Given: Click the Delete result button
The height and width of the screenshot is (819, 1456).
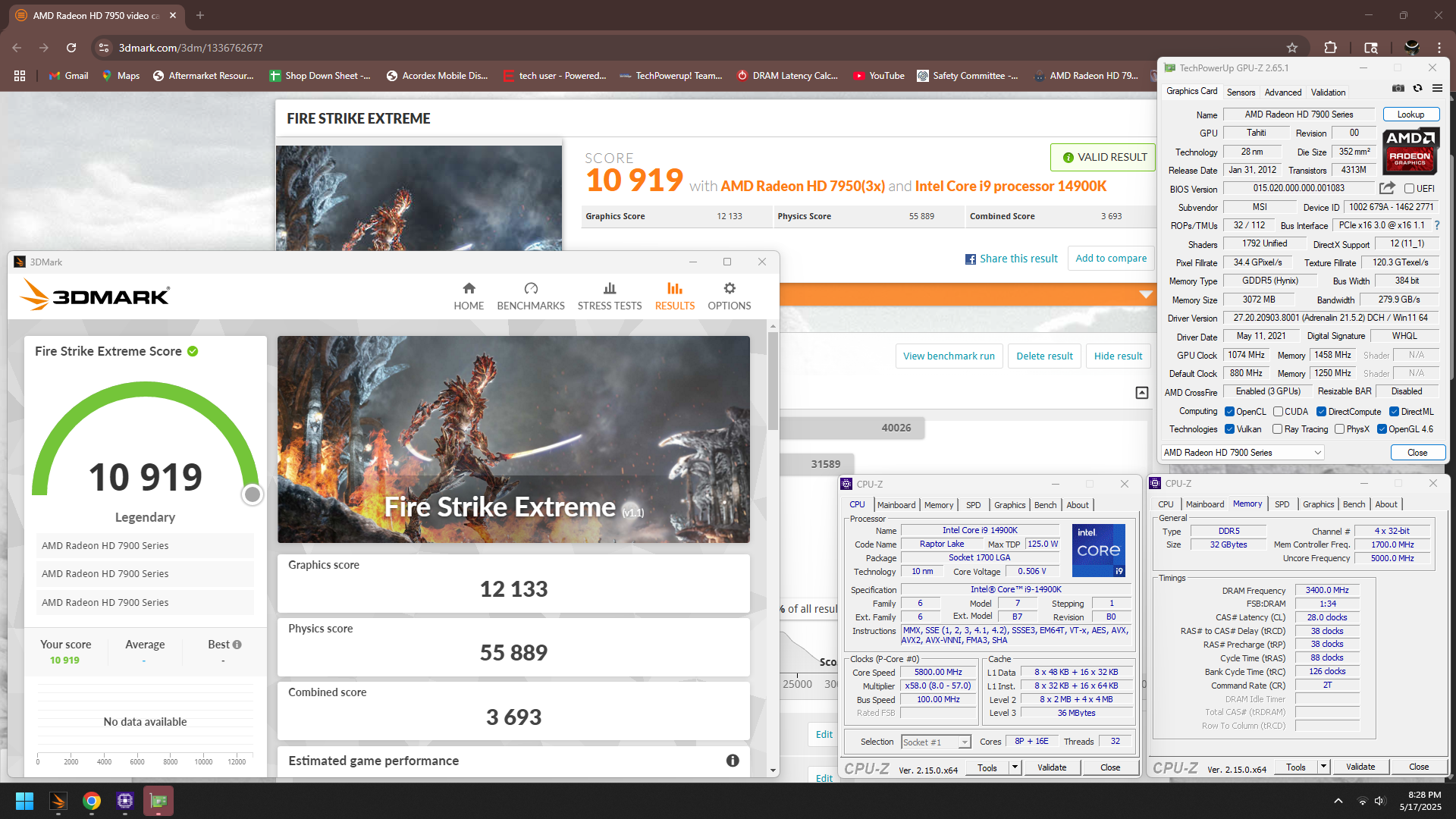Looking at the screenshot, I should pyautogui.click(x=1044, y=356).
